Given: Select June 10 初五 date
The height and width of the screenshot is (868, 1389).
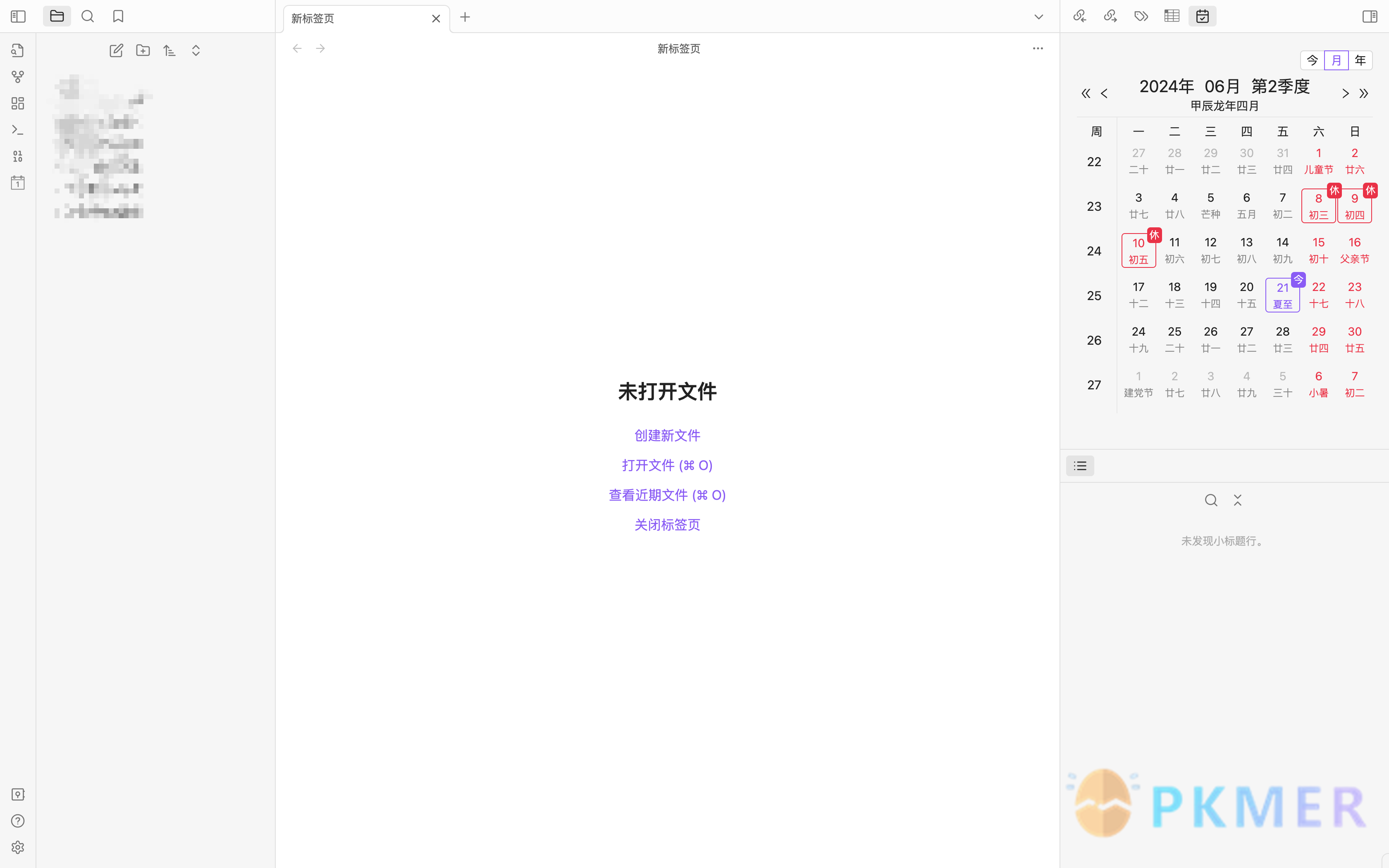Looking at the screenshot, I should click(x=1138, y=251).
